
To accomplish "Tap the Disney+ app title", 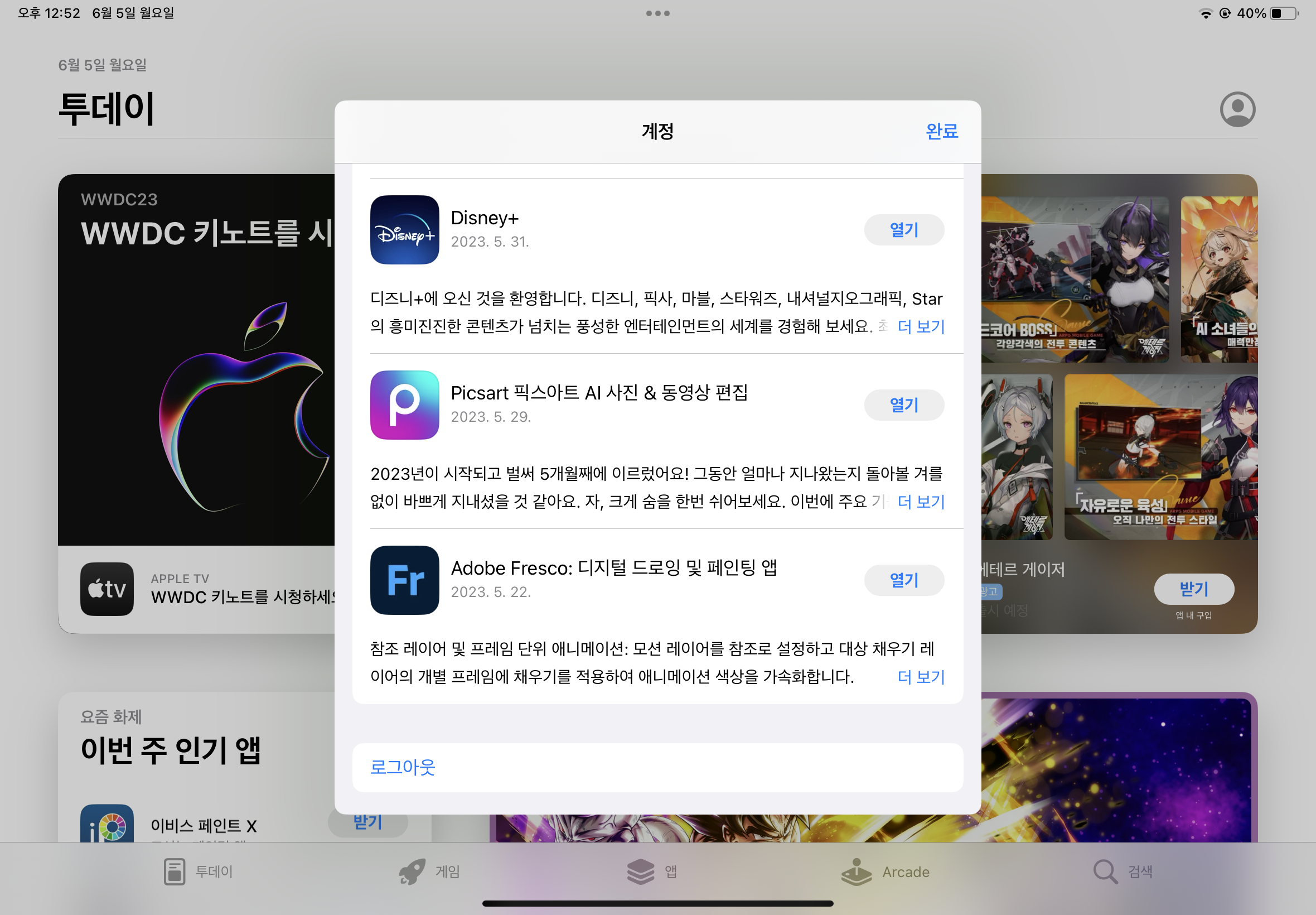I will tap(485, 218).
